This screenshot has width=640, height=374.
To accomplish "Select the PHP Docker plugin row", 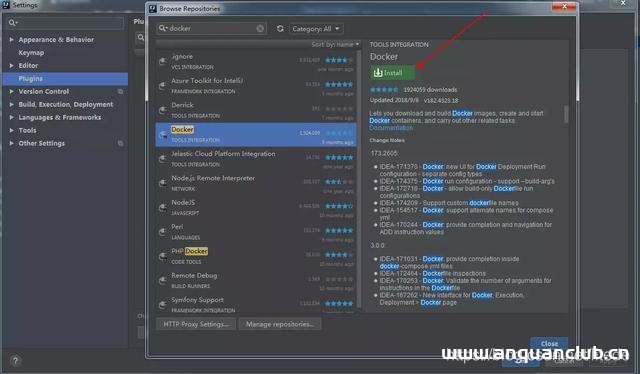I will coord(256,256).
